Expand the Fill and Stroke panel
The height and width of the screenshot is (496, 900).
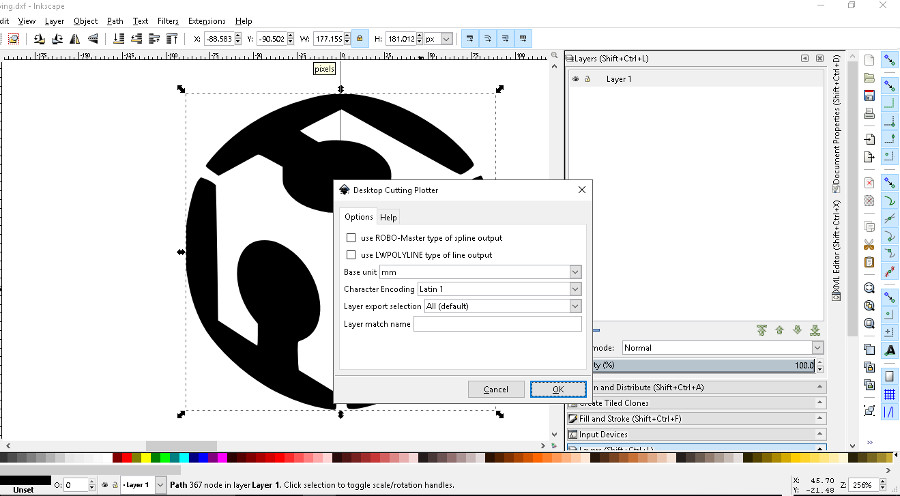pyautogui.click(x=697, y=418)
